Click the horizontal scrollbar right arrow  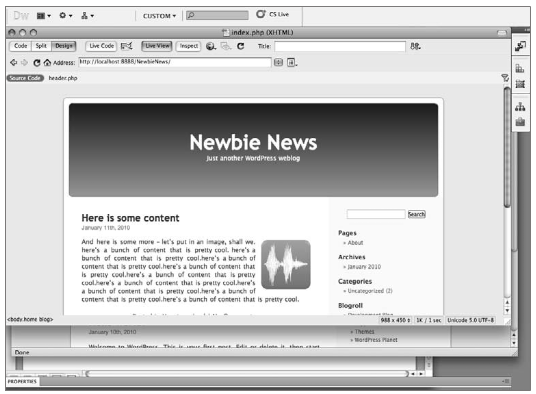pos(421,374)
